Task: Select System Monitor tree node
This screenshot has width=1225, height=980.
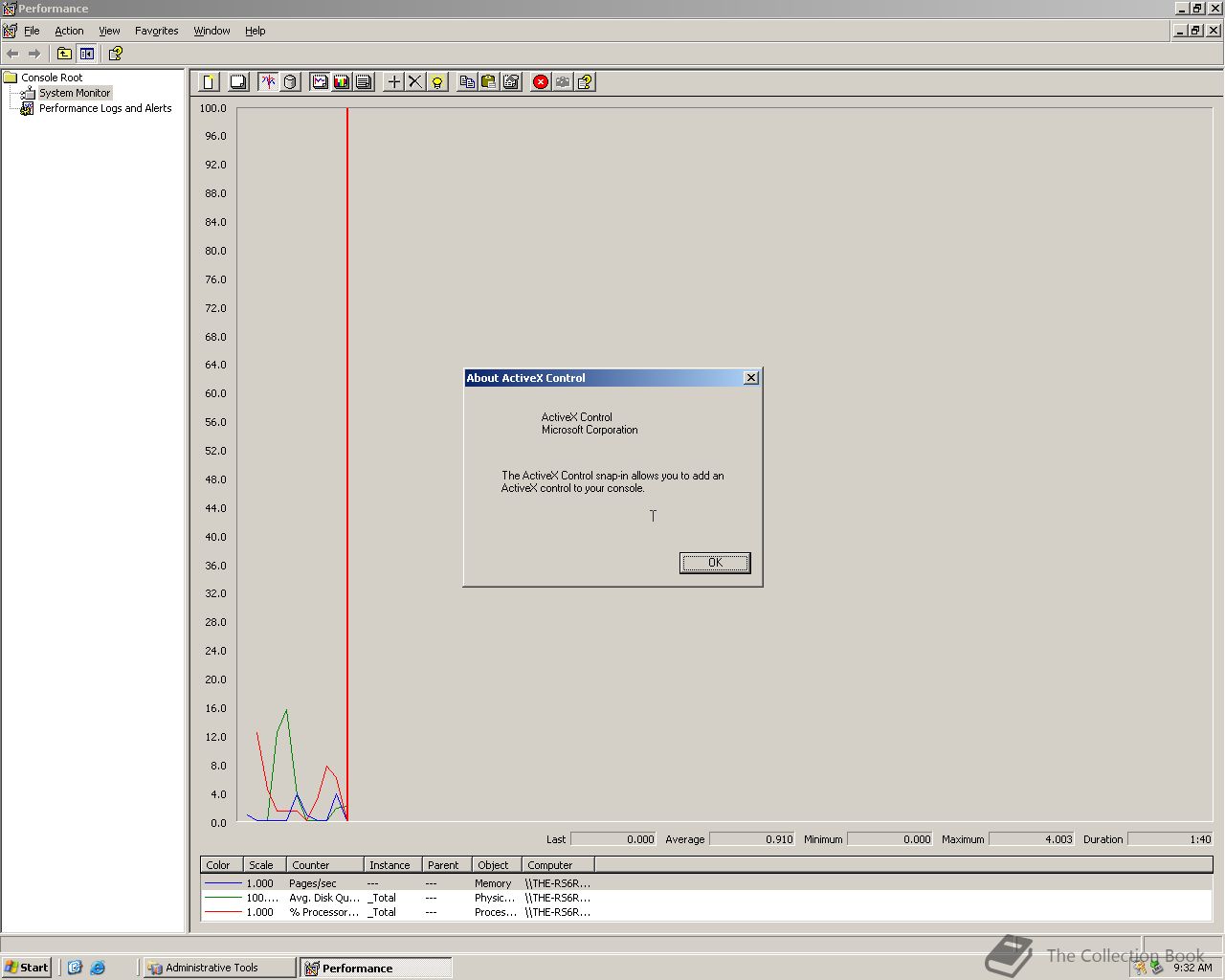Action: click(x=75, y=93)
